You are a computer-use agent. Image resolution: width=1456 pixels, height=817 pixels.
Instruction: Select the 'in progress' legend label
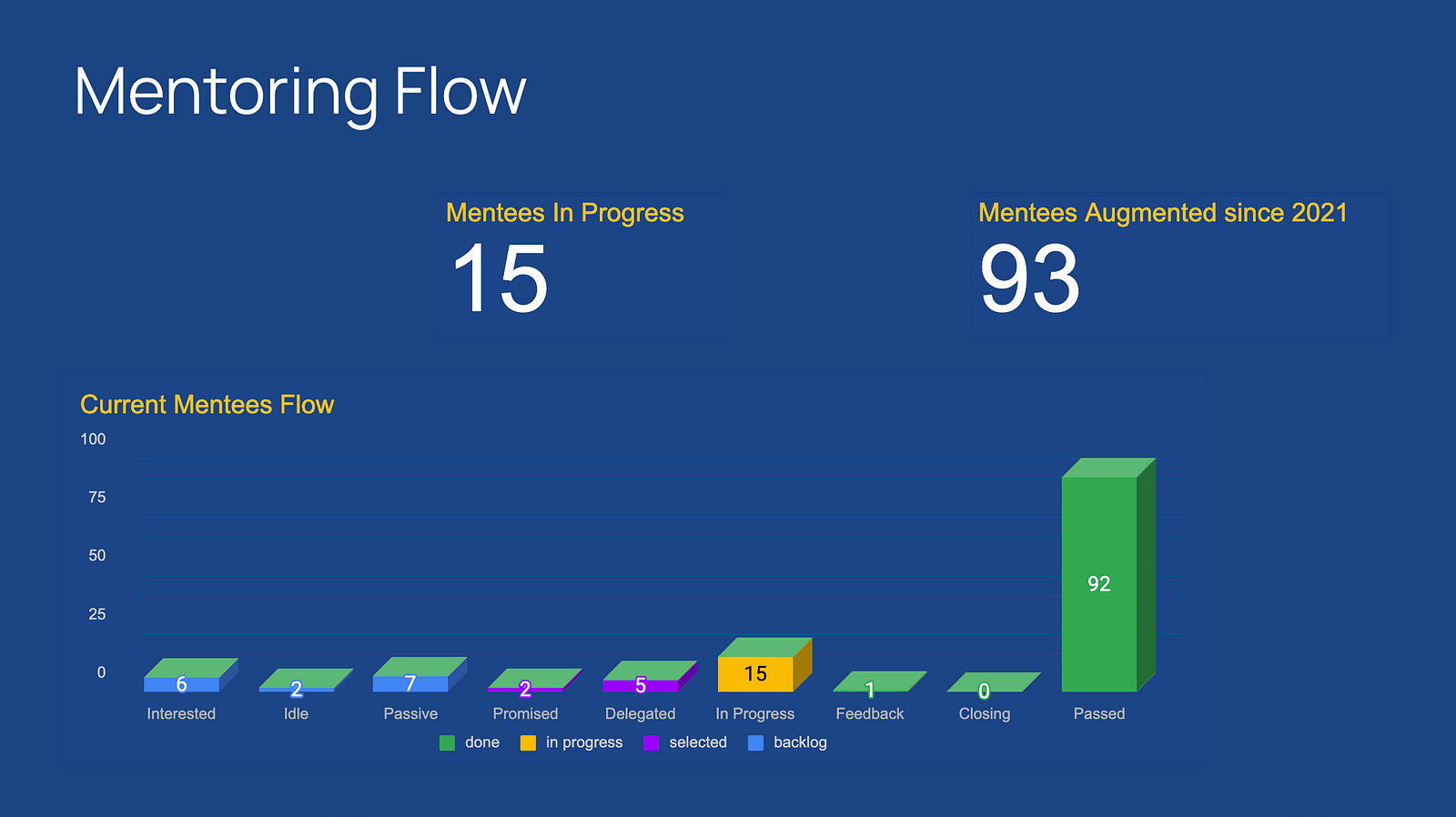(584, 742)
